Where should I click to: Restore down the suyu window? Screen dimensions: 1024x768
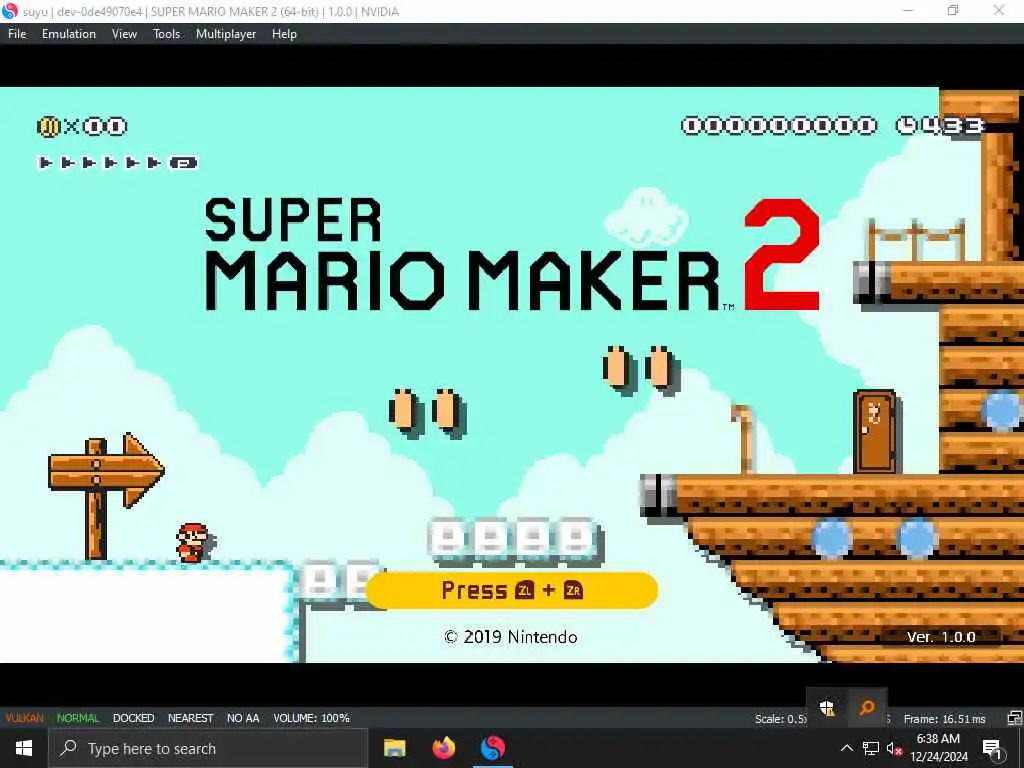[953, 10]
